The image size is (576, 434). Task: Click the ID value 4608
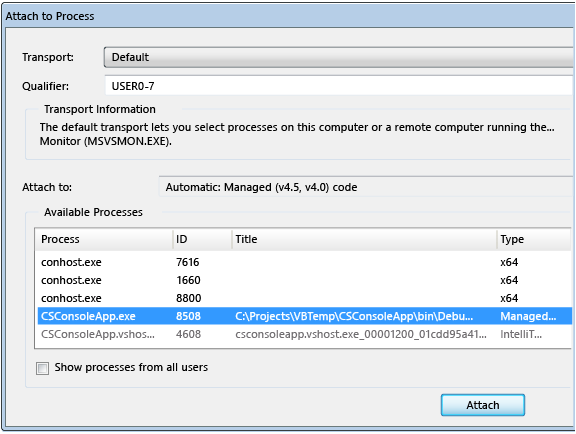[188, 334]
